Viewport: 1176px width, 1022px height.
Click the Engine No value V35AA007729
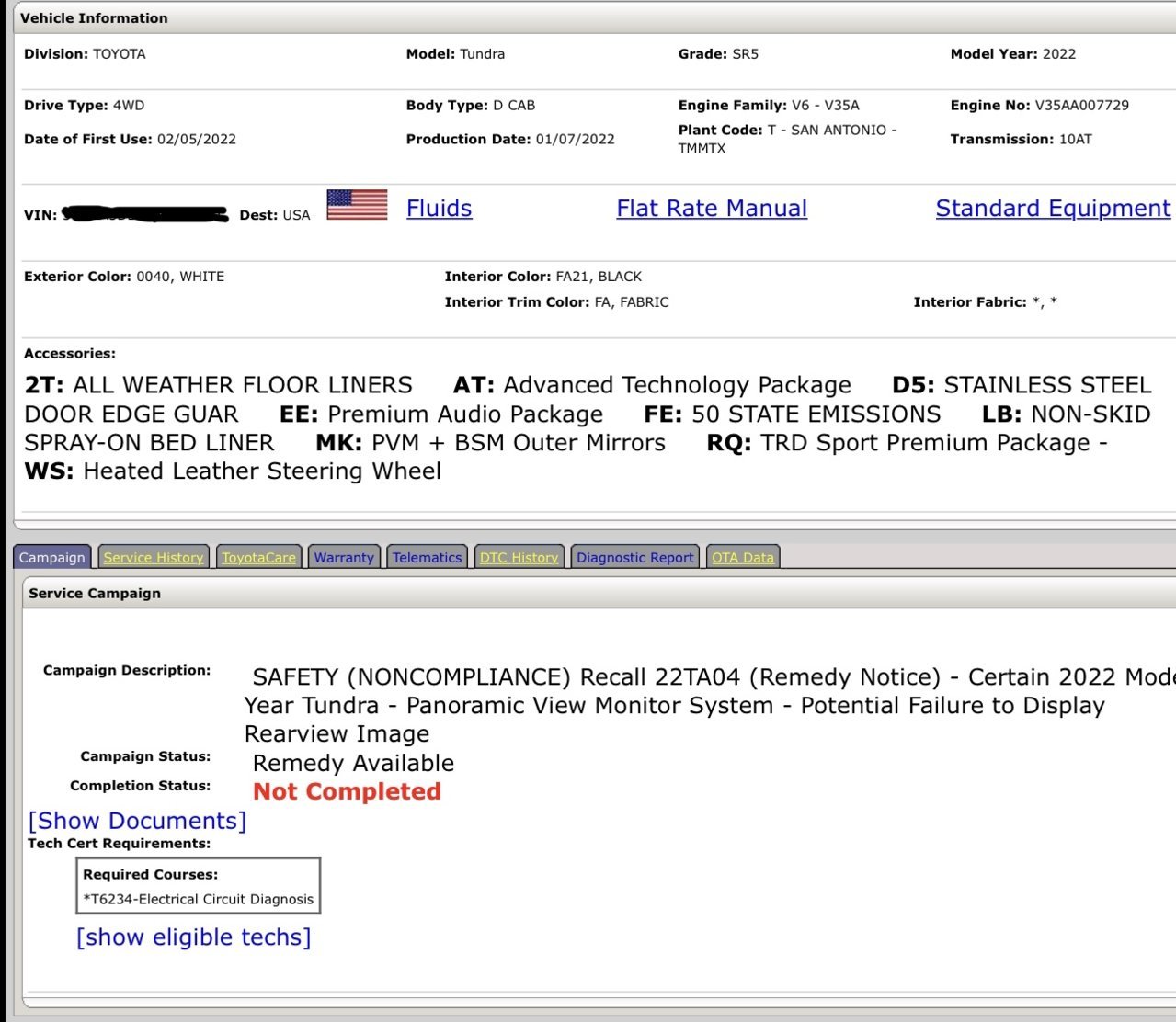tap(1082, 105)
